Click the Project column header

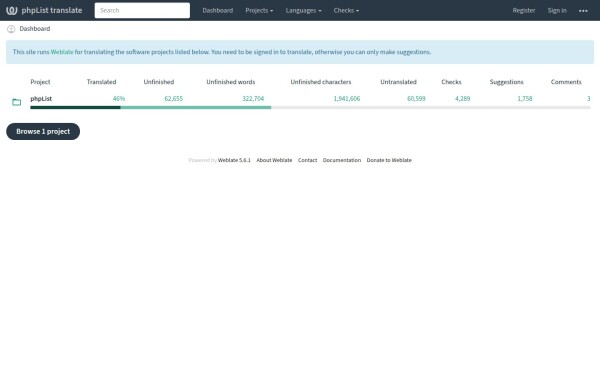pos(40,82)
